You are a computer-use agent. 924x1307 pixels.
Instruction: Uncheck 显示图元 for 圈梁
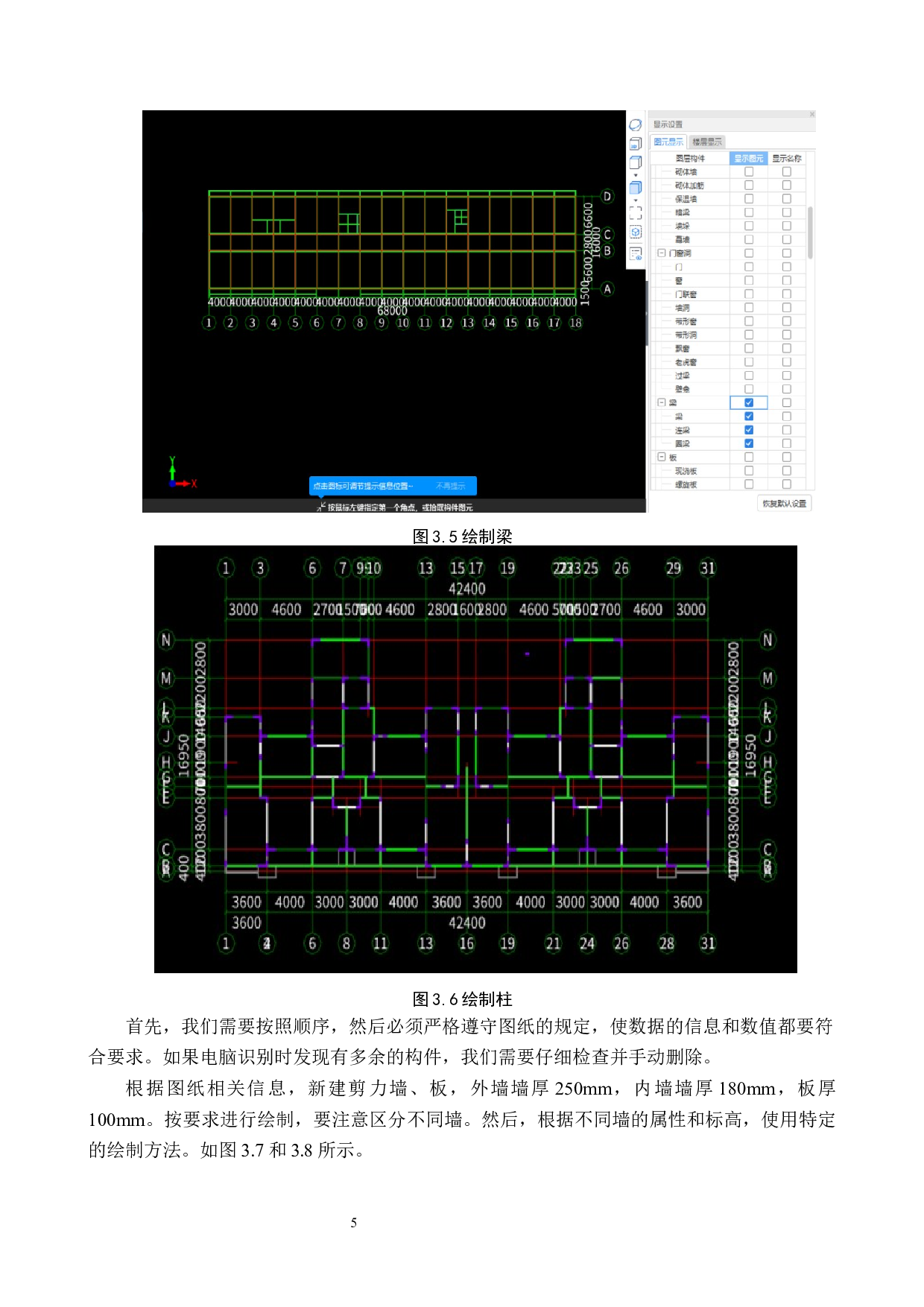click(x=749, y=443)
